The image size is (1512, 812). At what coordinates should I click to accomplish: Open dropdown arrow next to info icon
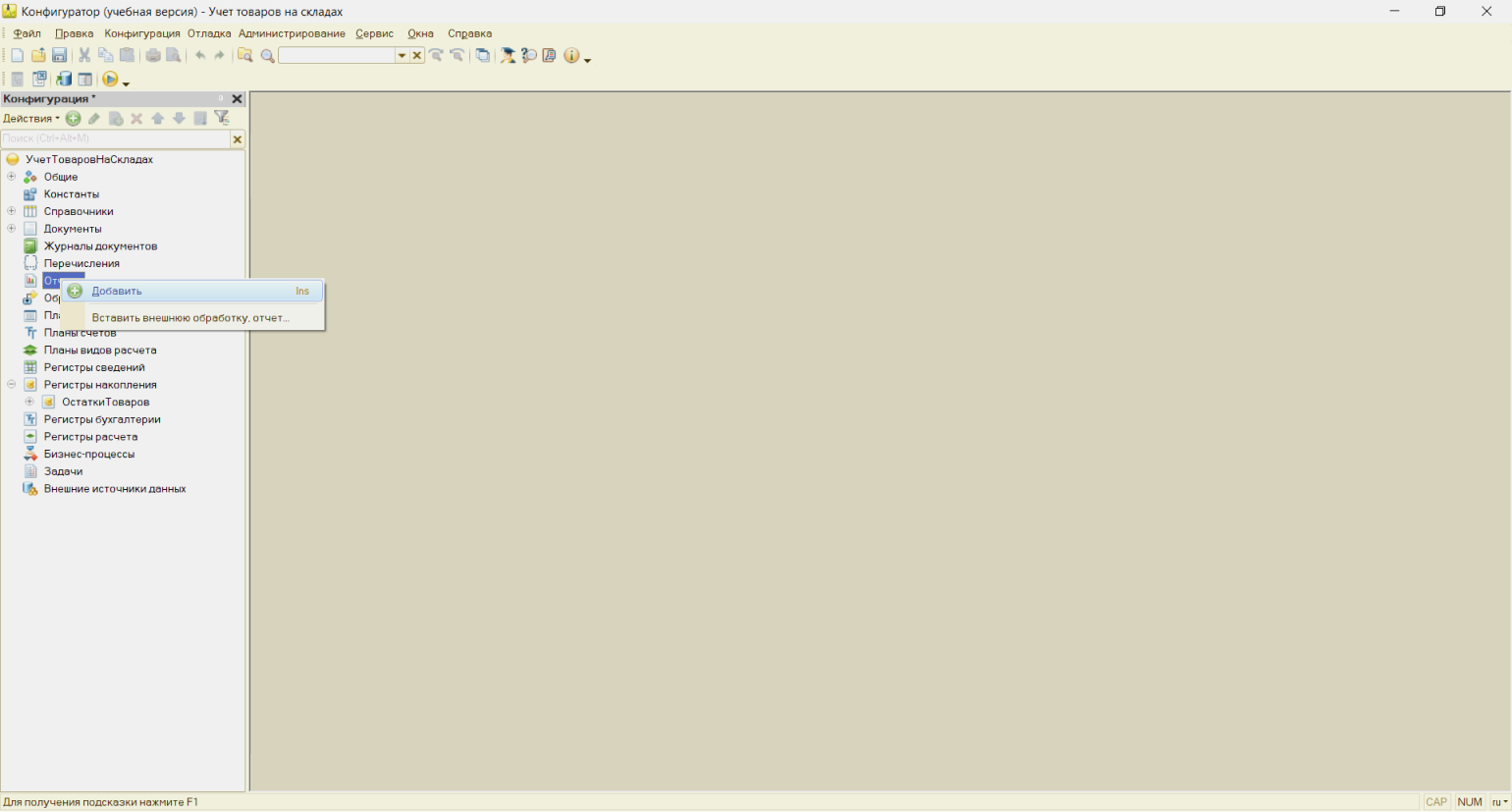[587, 60]
